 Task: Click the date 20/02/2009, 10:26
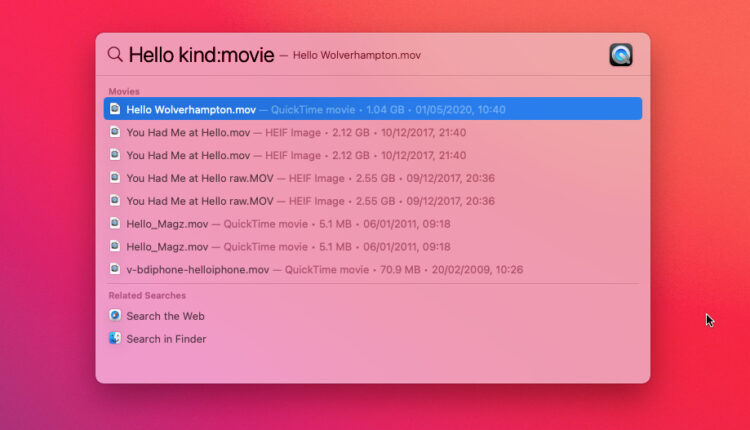click(477, 270)
